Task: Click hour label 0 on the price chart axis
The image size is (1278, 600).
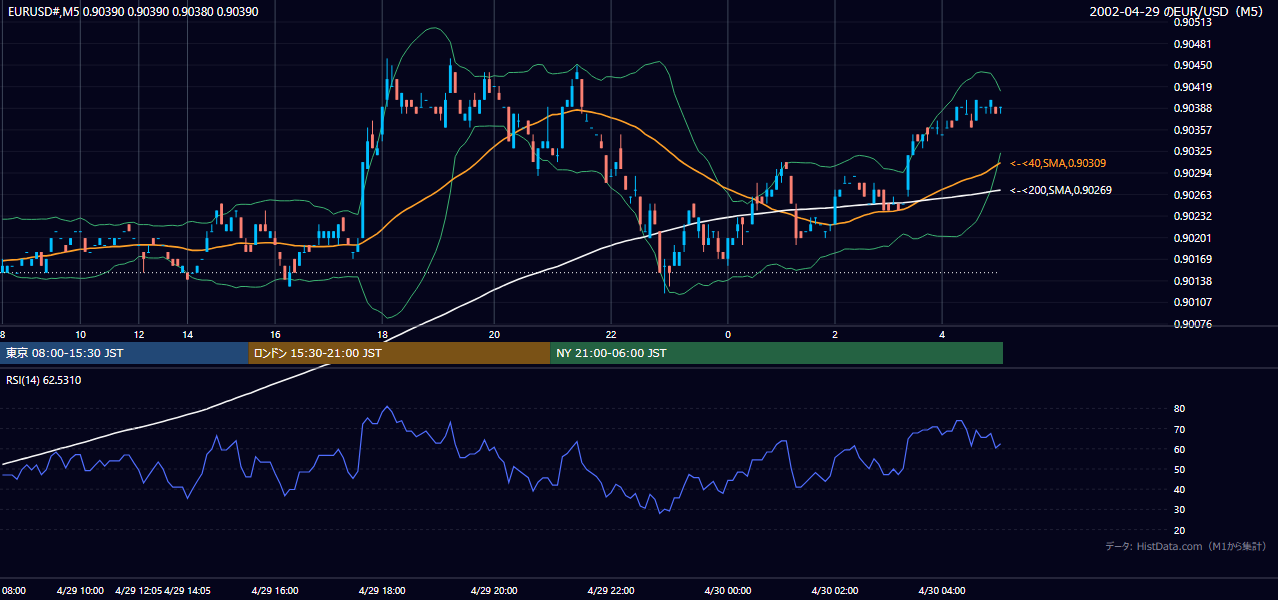Action: [x=728, y=334]
